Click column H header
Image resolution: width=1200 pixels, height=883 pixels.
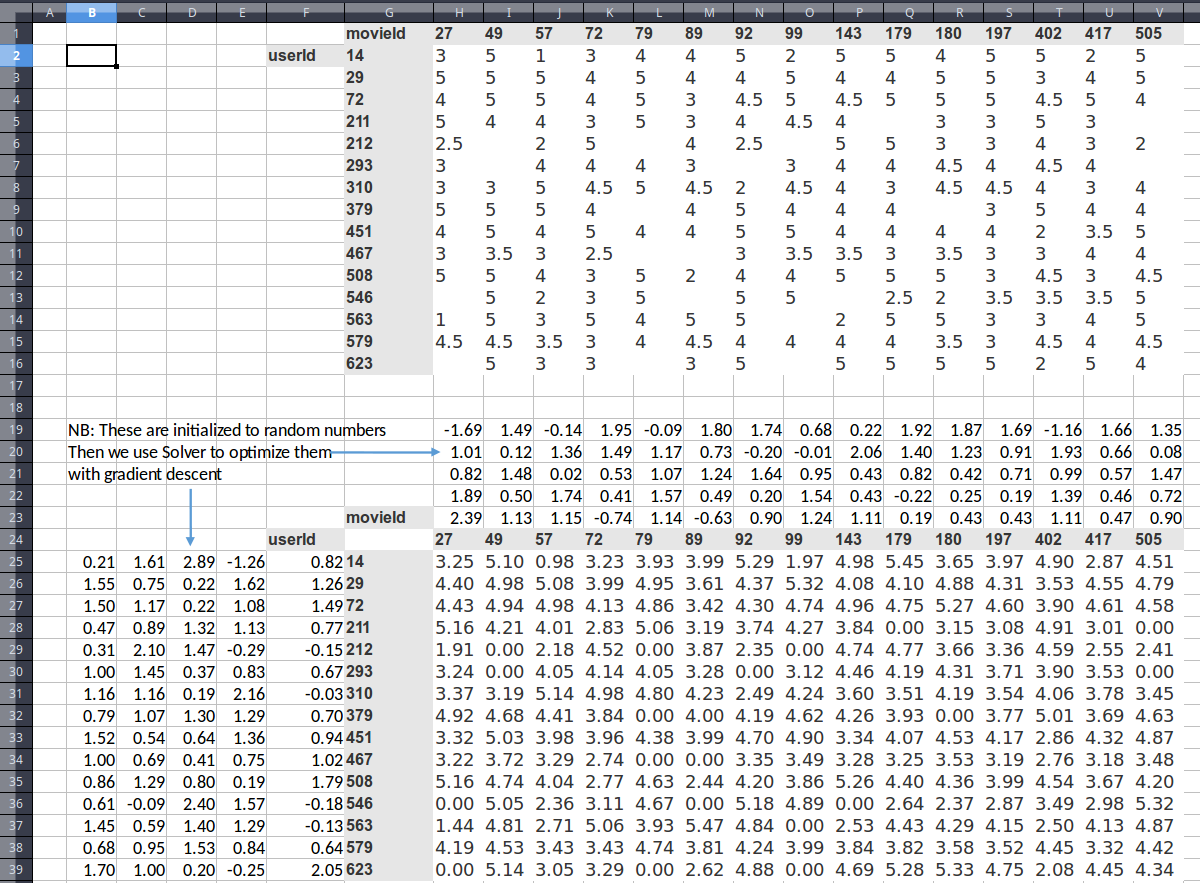459,12
